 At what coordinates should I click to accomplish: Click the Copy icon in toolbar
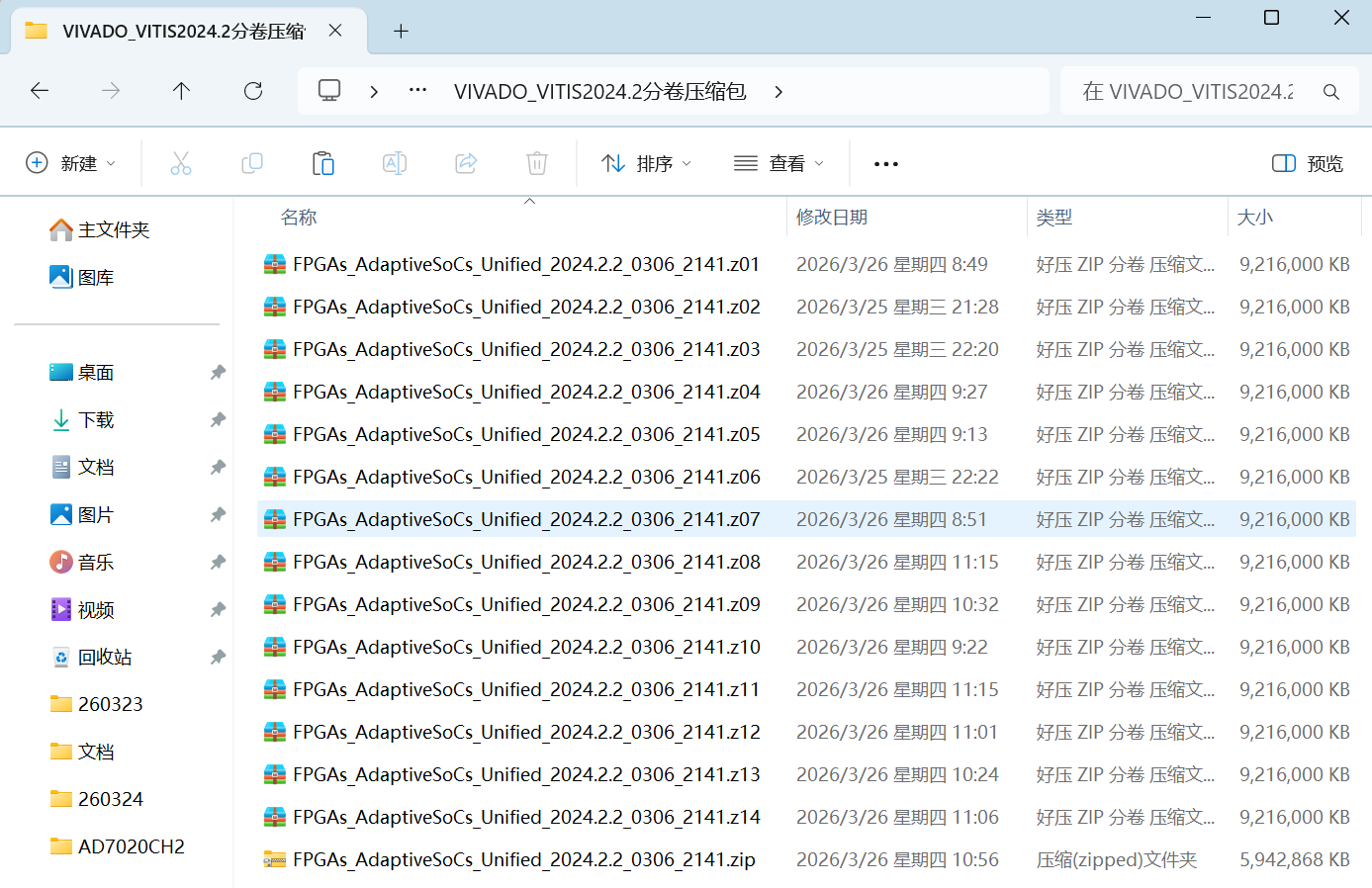pyautogui.click(x=252, y=163)
